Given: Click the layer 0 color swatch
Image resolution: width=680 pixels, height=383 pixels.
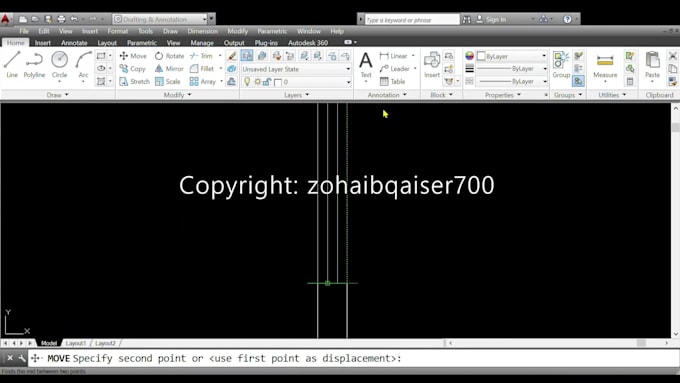Looking at the screenshot, I should pyautogui.click(x=278, y=82).
